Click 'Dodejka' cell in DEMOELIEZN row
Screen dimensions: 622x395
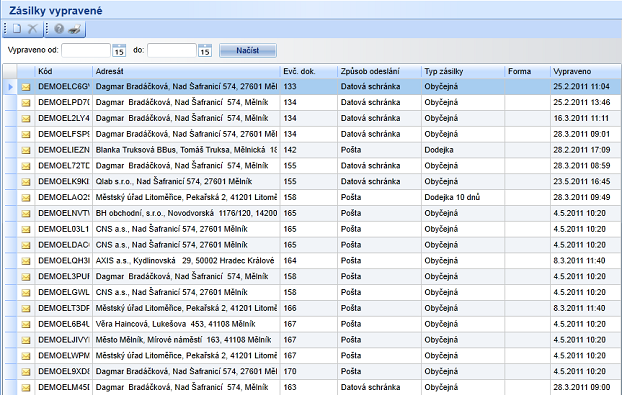click(x=463, y=150)
